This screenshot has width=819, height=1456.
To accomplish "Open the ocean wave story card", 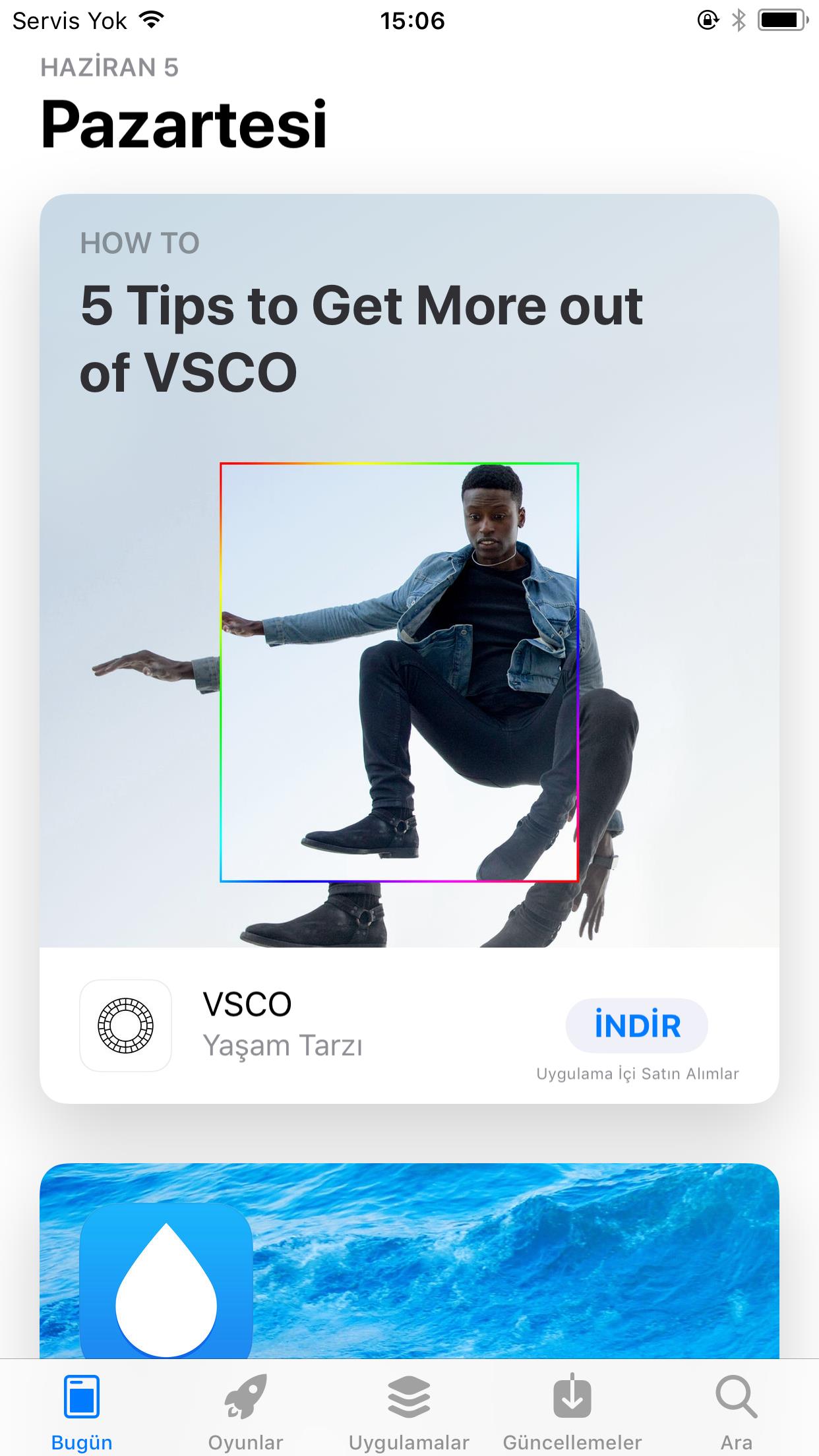I will [x=409, y=1261].
